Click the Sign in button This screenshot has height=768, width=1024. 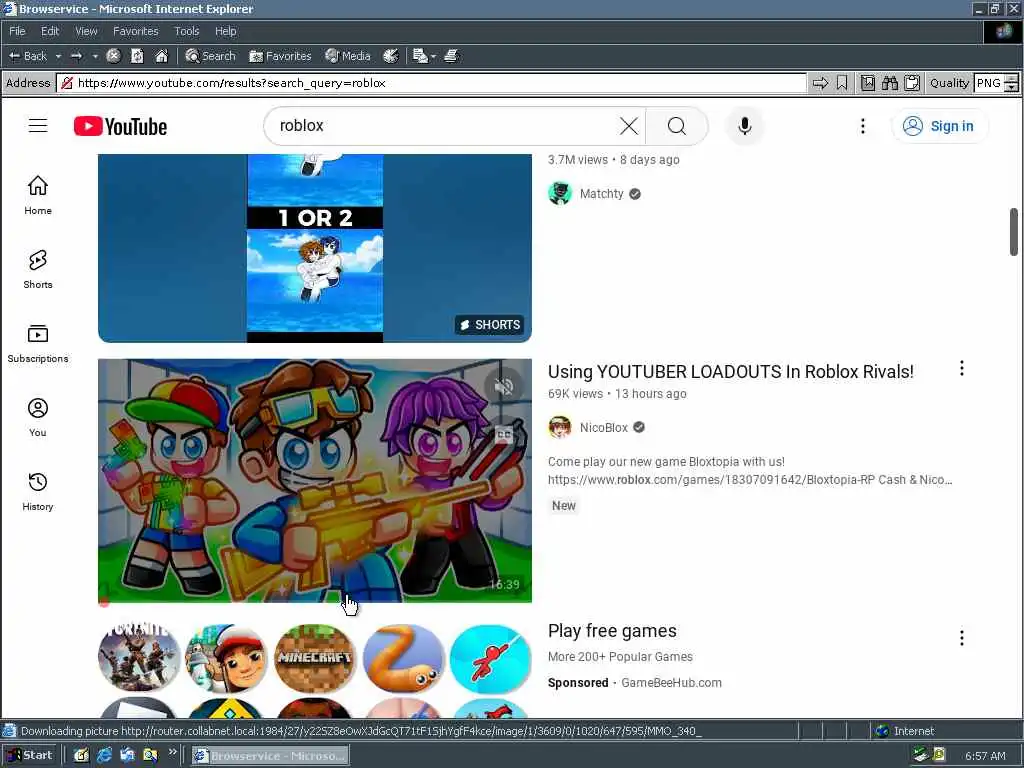(939, 126)
